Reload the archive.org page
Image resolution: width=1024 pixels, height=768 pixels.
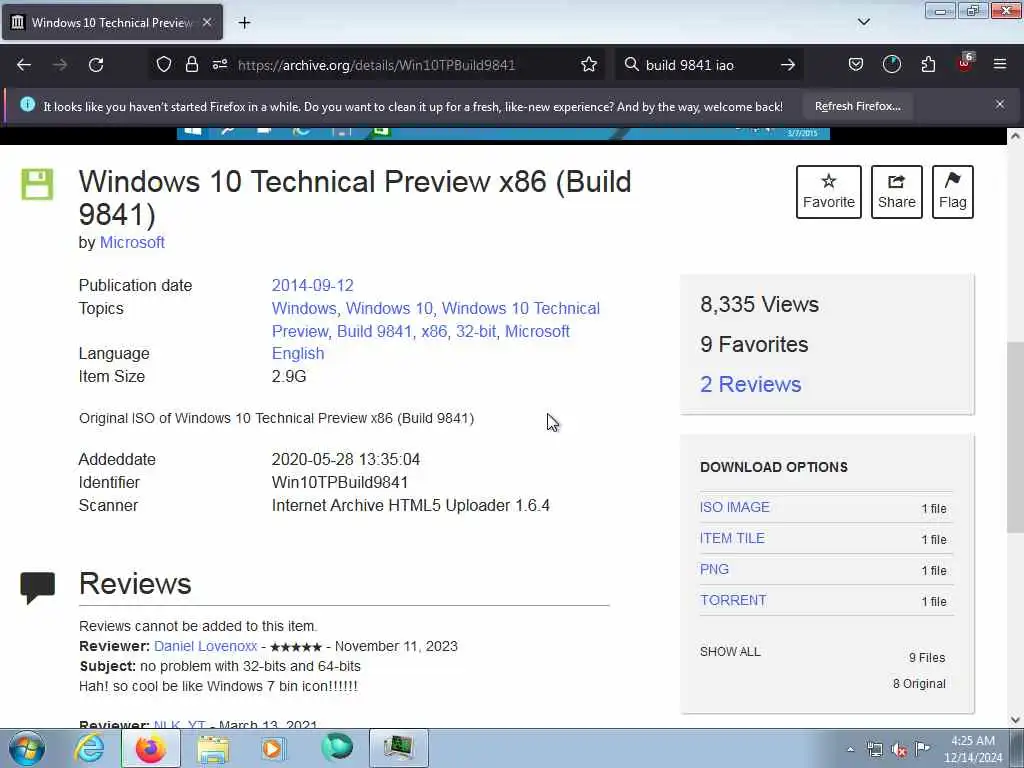point(96,65)
